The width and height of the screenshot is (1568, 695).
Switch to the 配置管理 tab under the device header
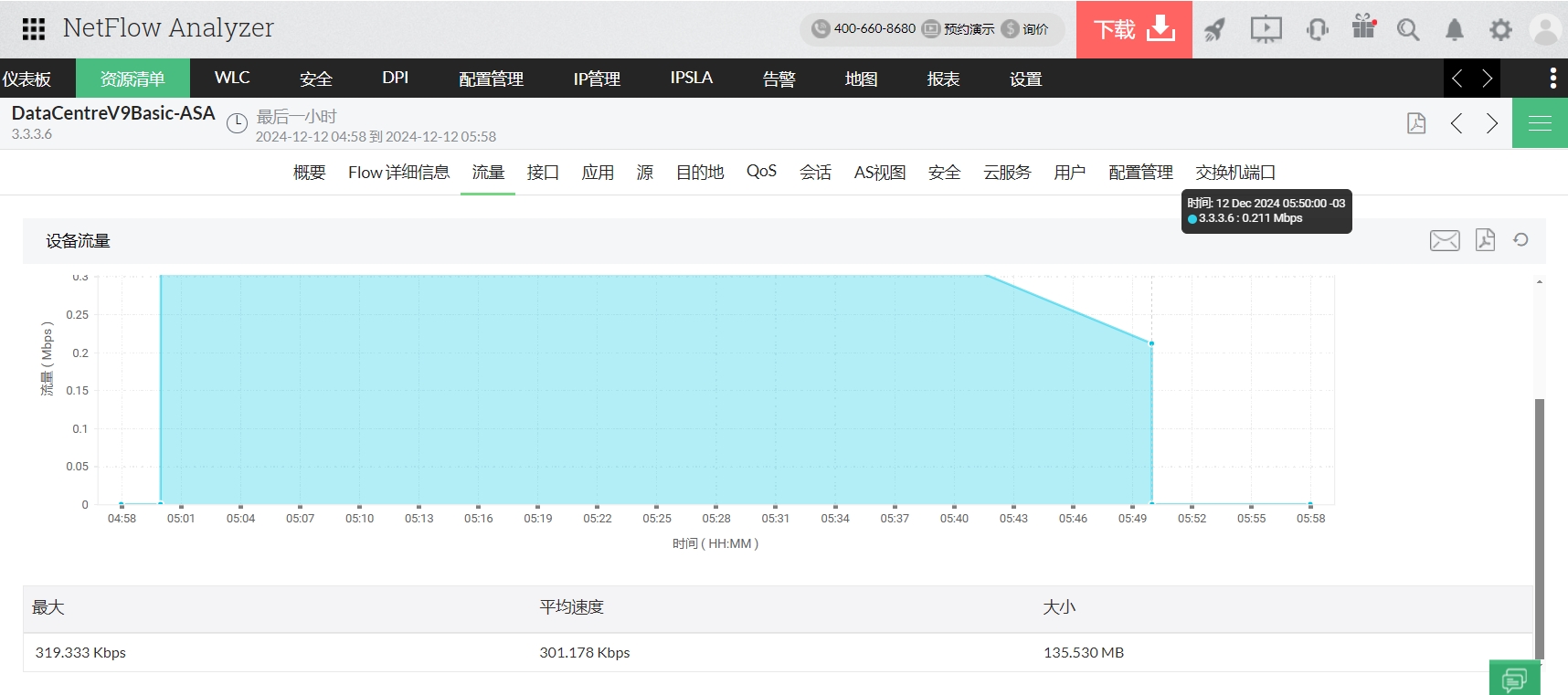click(x=1140, y=172)
